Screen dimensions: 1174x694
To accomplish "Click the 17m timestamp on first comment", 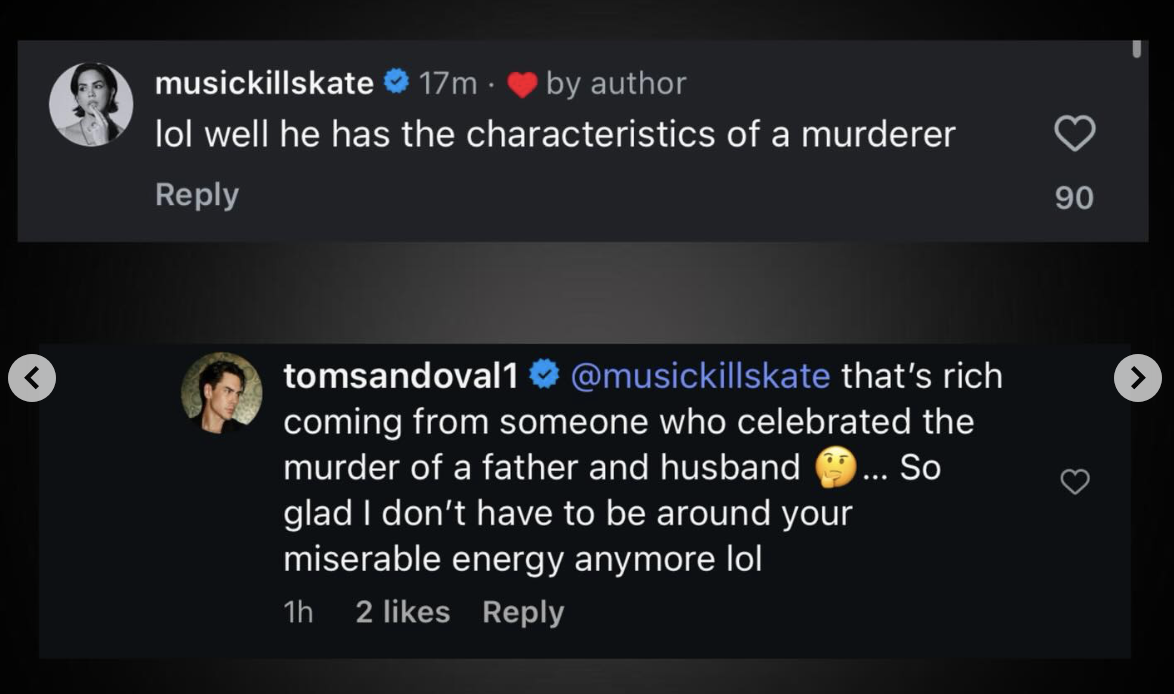I will click(447, 84).
